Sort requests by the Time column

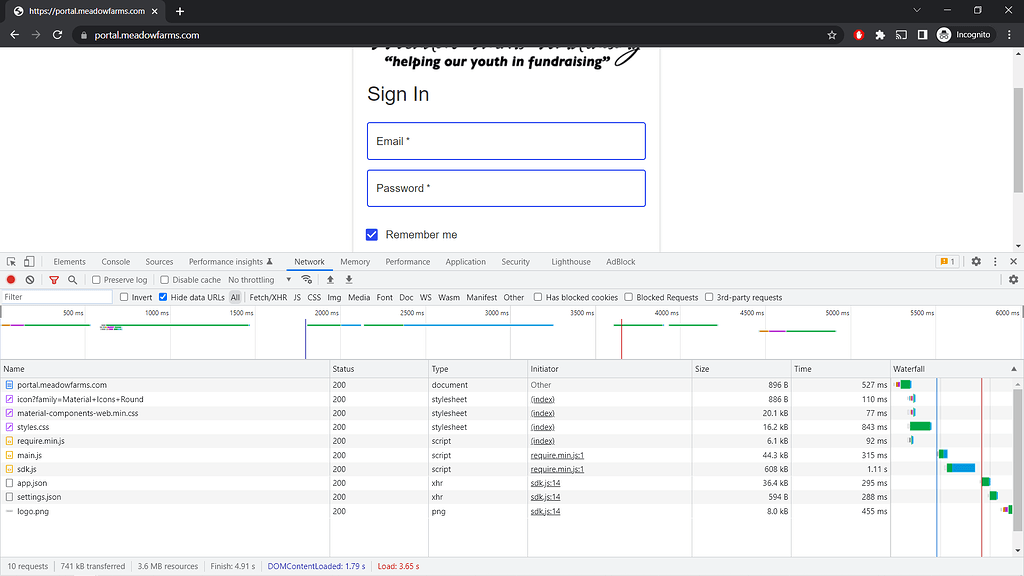840,369
